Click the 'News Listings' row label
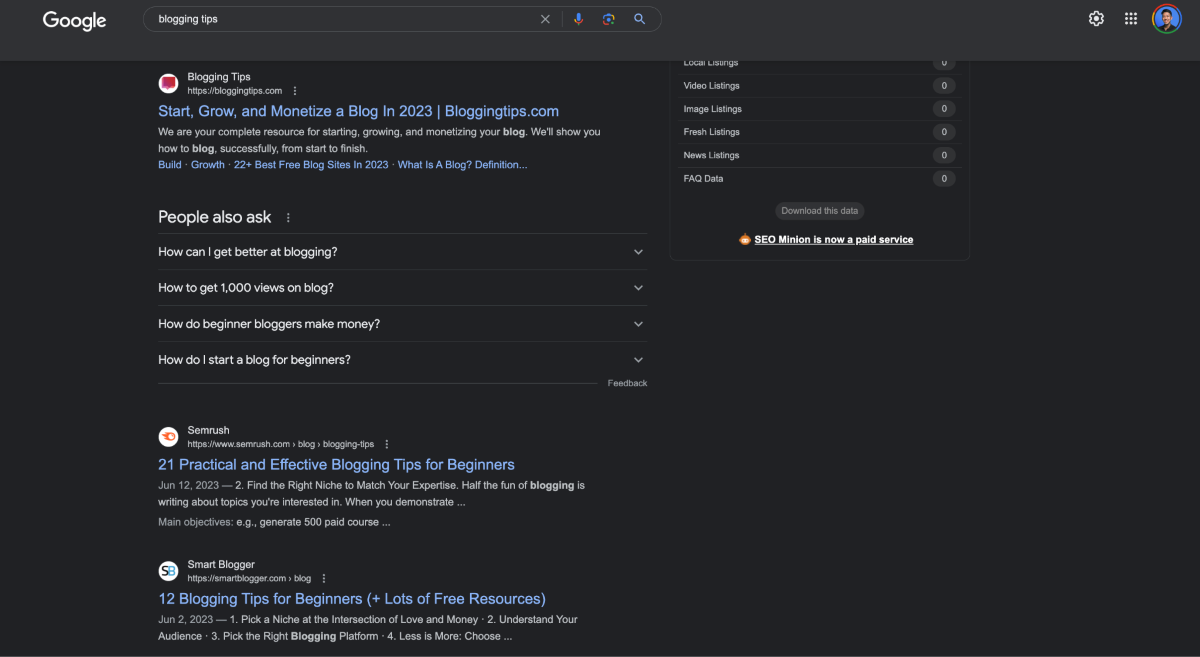This screenshot has height=657, width=1200. 712,155
